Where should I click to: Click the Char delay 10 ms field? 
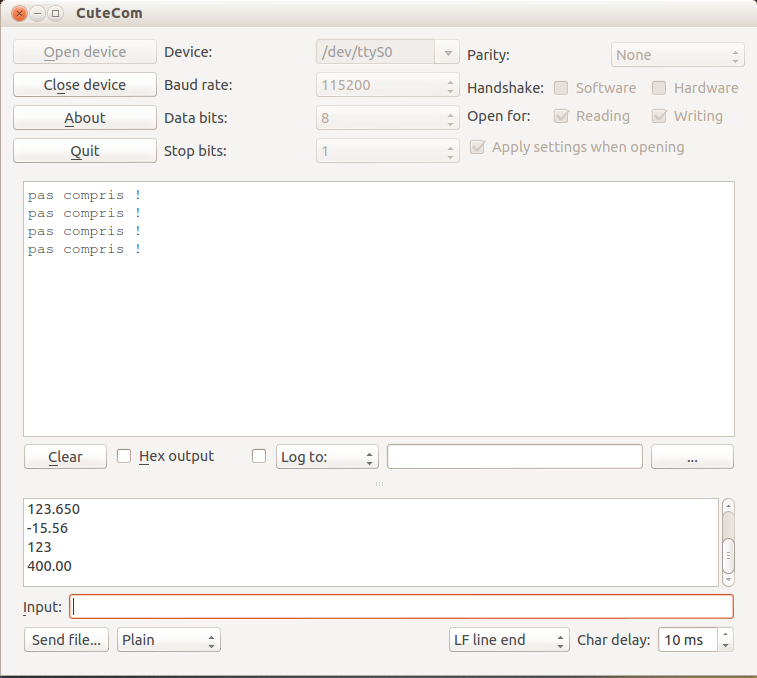tap(688, 640)
